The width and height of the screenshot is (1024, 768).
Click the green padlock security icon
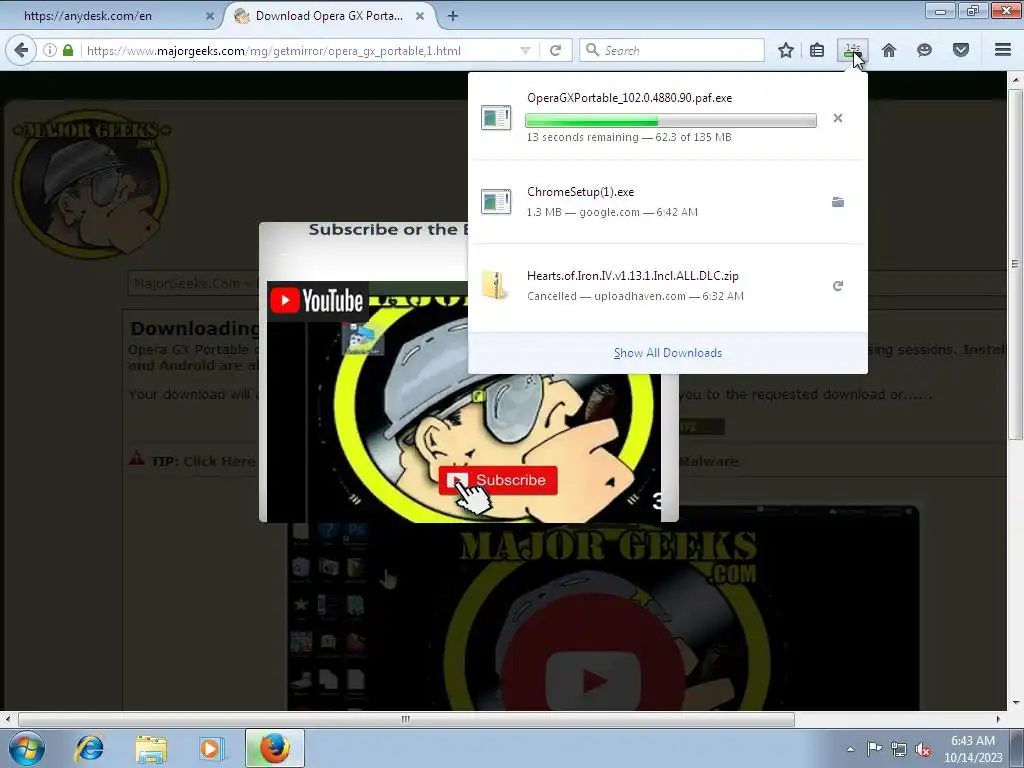68,50
